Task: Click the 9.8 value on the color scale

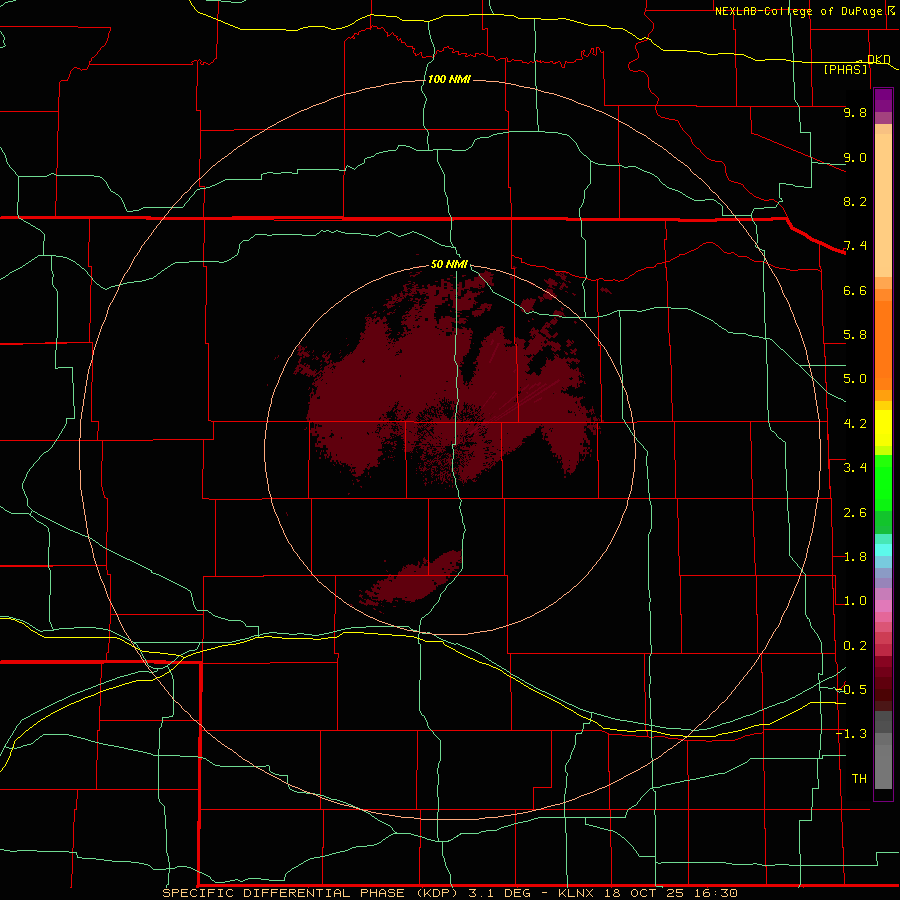Action: click(x=855, y=113)
